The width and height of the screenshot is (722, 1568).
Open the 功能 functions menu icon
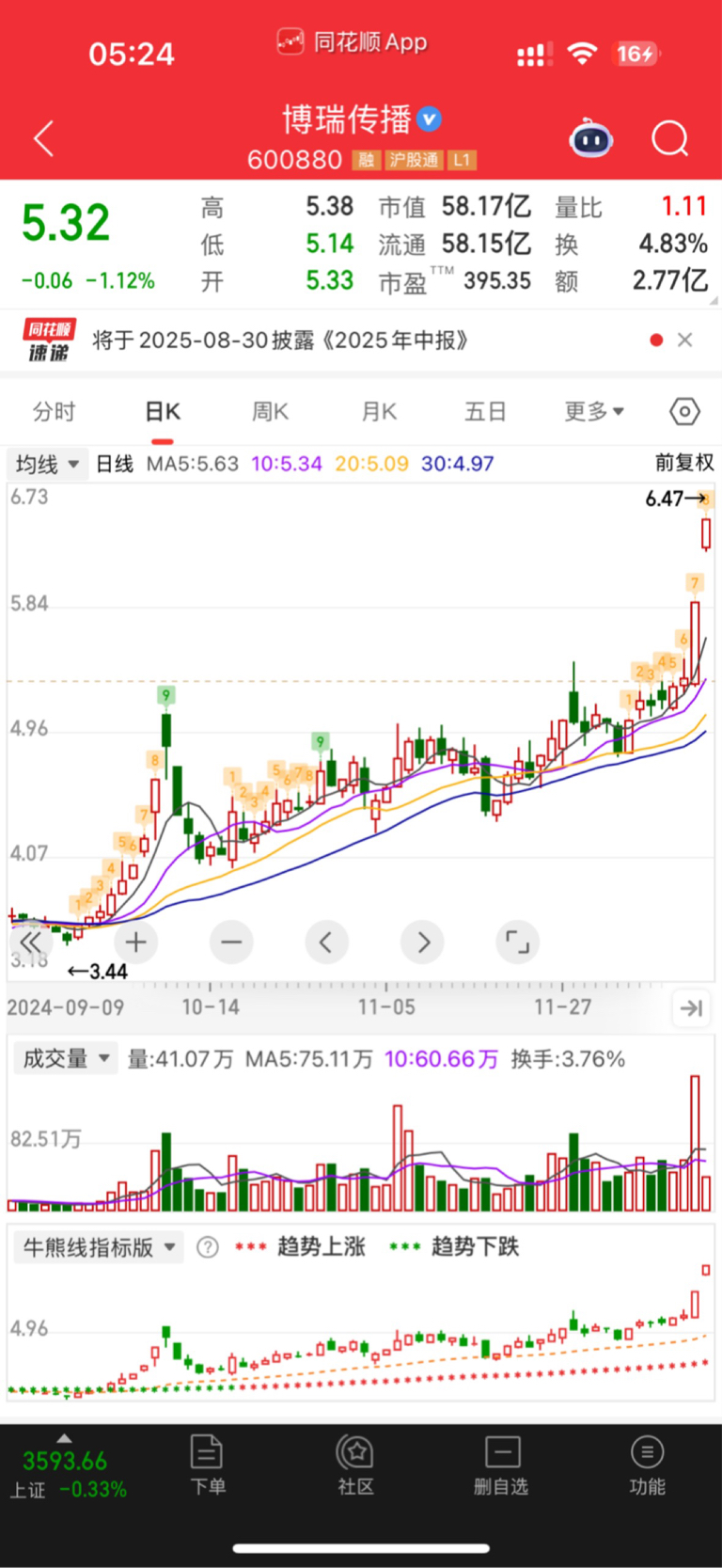647,1465
